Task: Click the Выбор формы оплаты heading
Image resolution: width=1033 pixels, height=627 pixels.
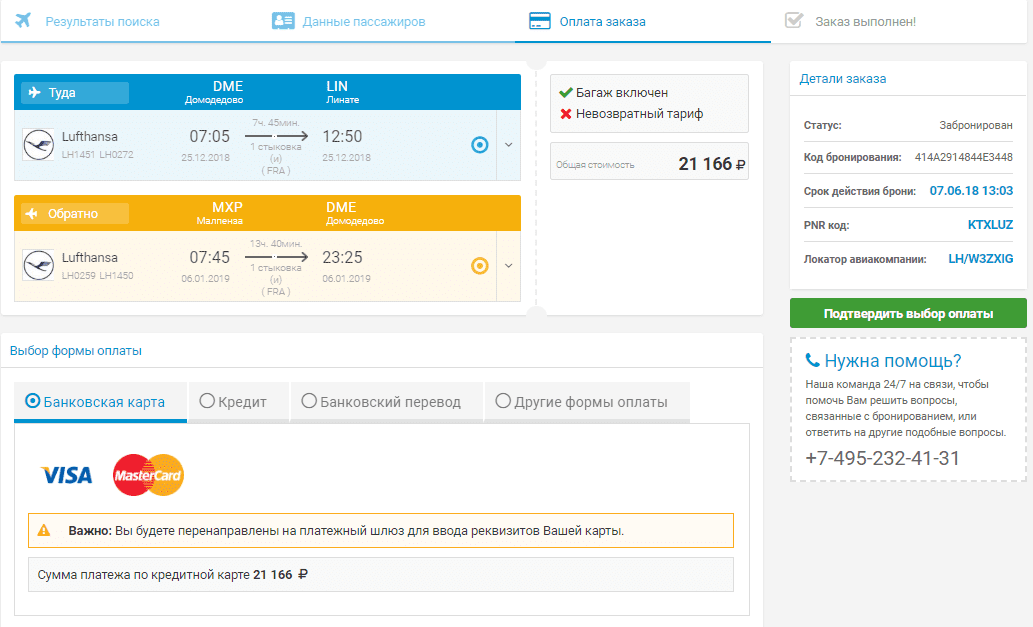Action: pos(76,350)
